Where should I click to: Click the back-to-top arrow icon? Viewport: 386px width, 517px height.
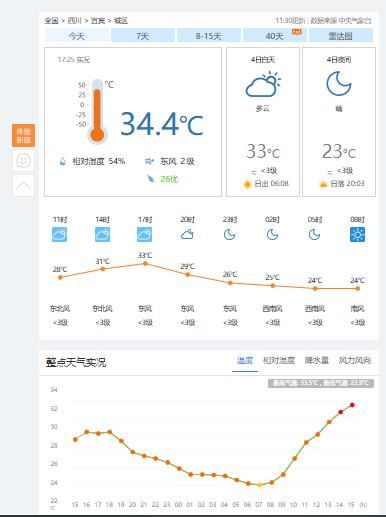pyautogui.click(x=23, y=186)
